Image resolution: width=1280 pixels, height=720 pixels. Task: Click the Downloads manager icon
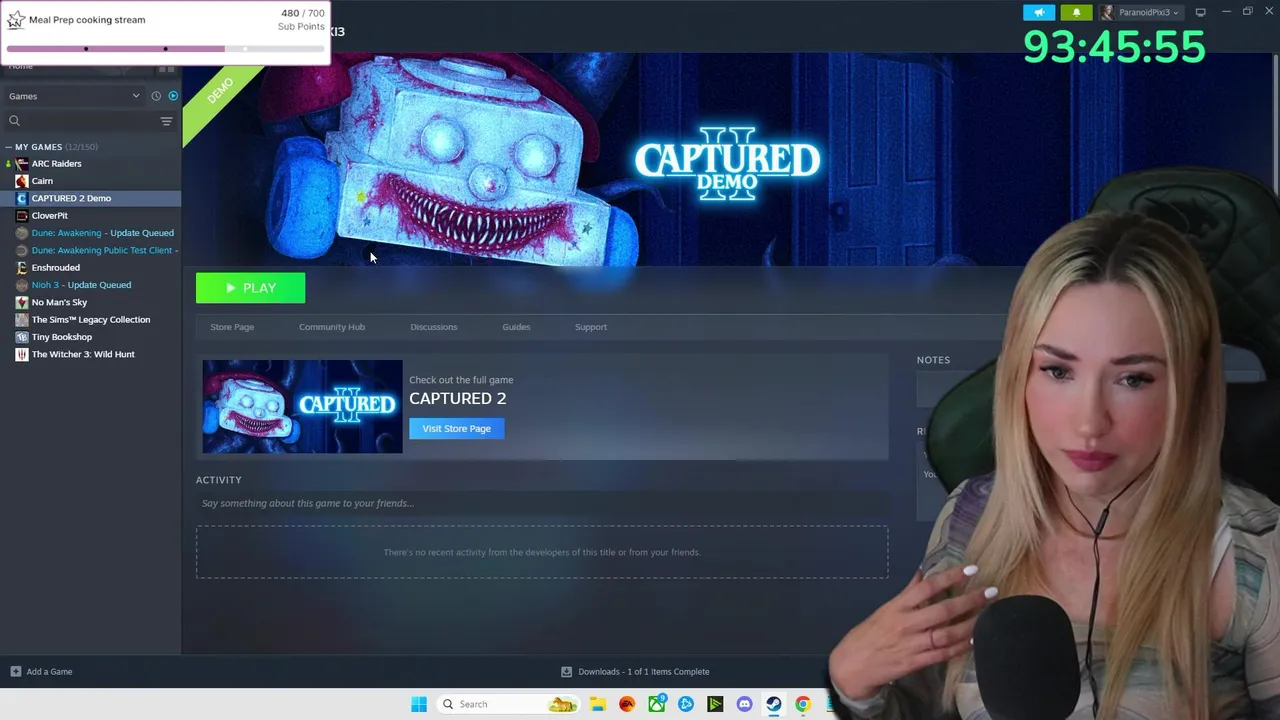tap(566, 672)
